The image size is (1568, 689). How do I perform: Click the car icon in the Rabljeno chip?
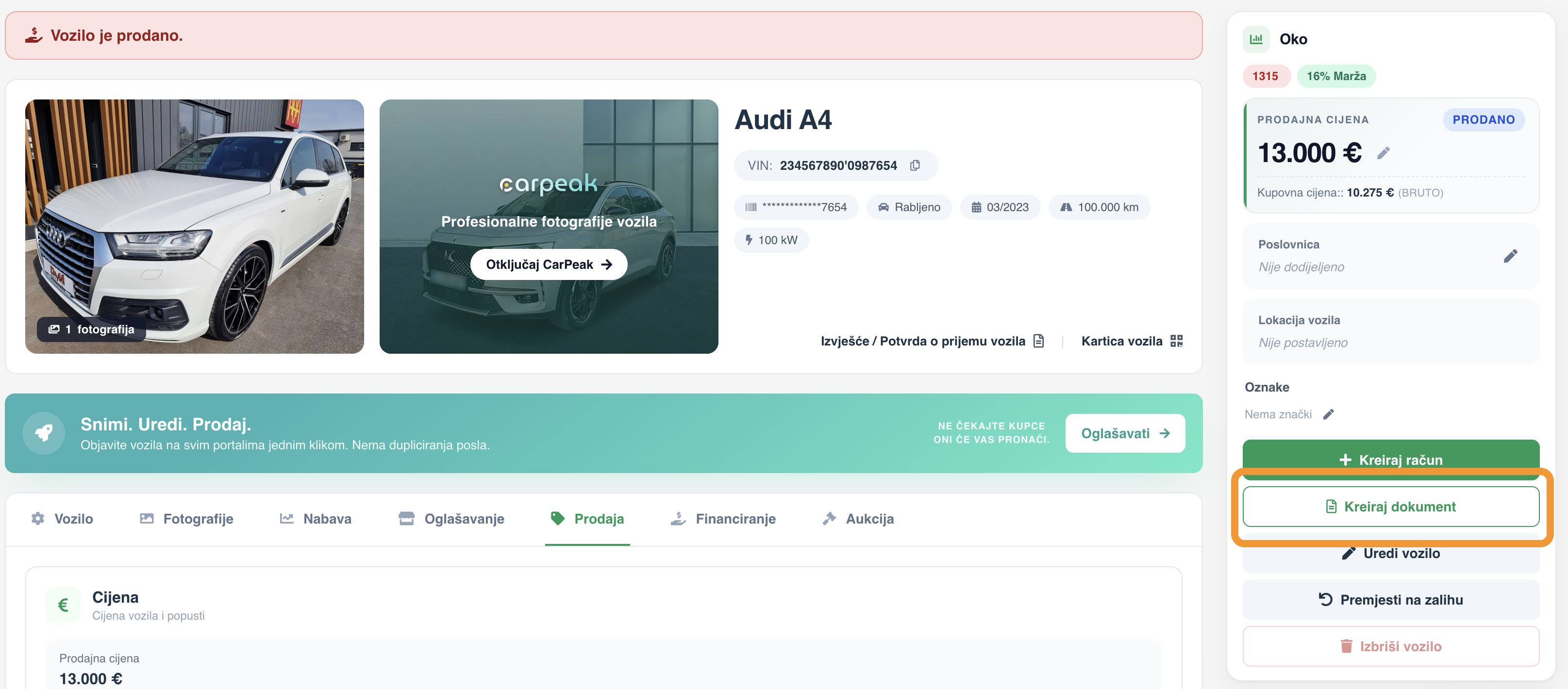click(883, 208)
